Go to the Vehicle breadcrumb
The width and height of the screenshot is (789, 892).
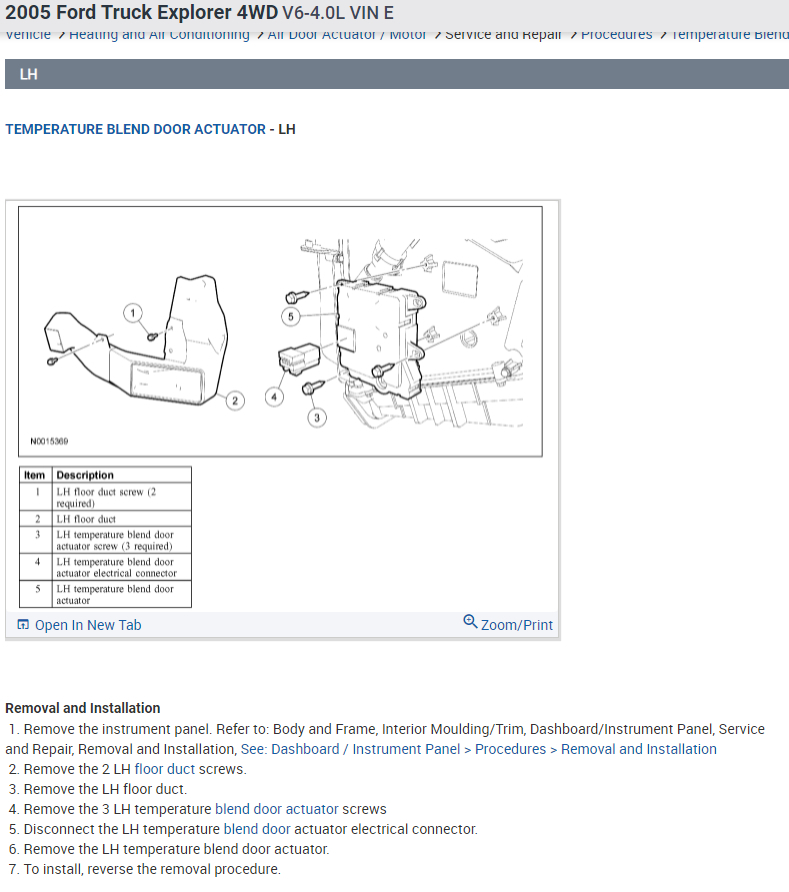click(28, 35)
